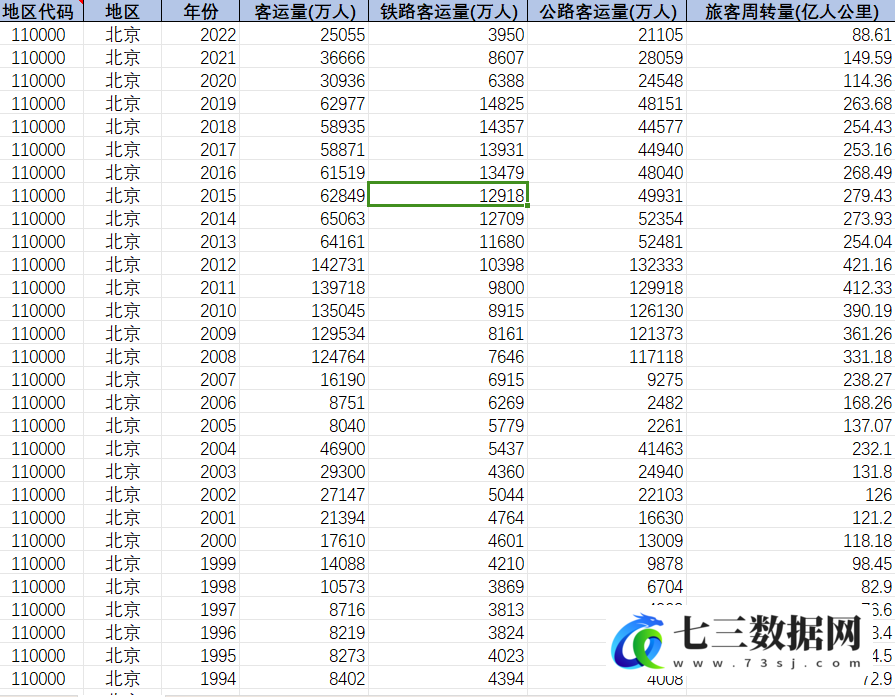895x697 pixels.
Task: Click the 2011 year cell
Action: (200, 287)
